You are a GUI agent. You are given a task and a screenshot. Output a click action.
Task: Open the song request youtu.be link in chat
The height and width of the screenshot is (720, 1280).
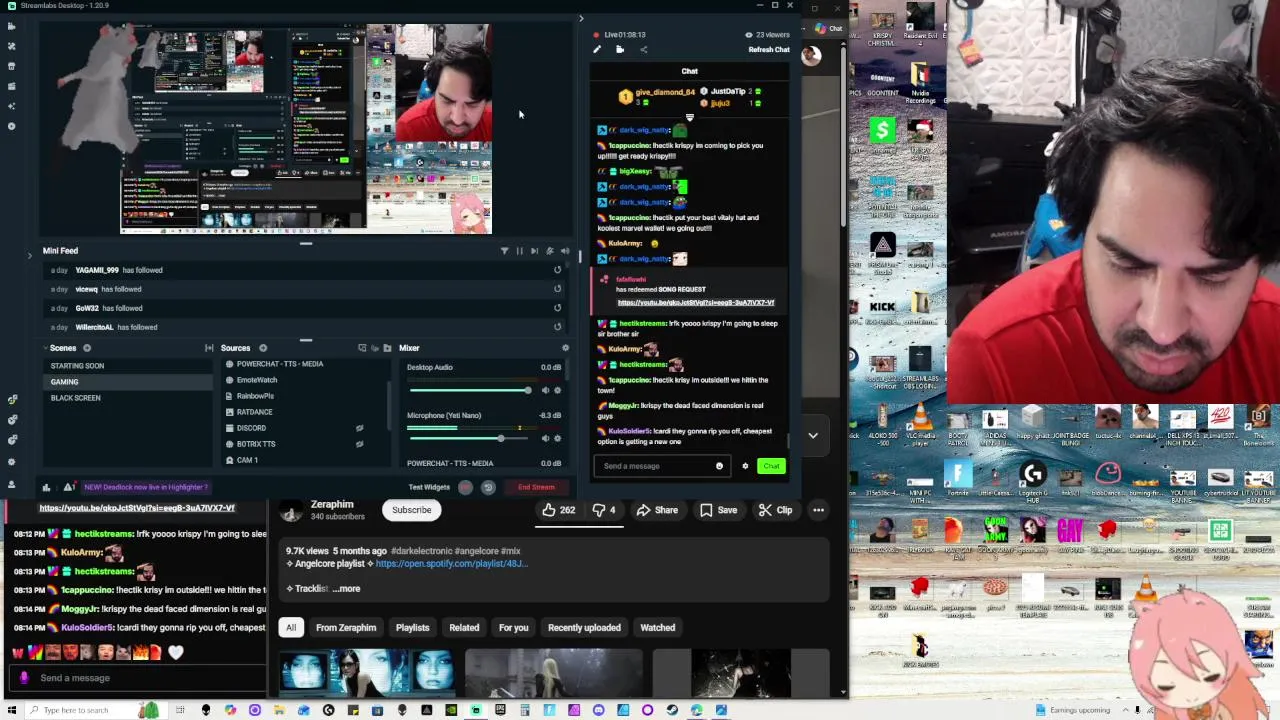click(x=696, y=302)
